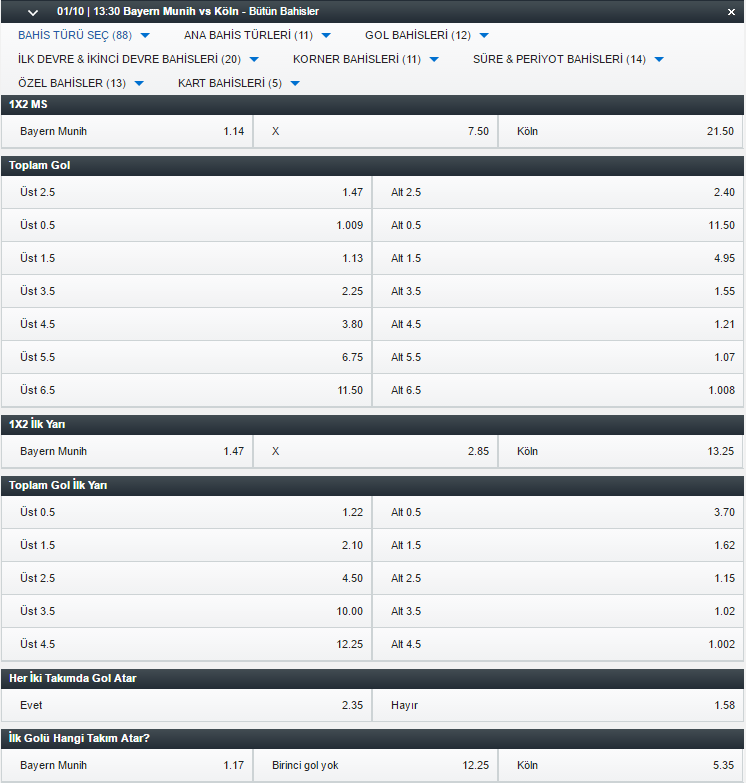The width and height of the screenshot is (746, 783).
Task: Choose Üst 2.5 Toplam Gol at 1.47
Action: pos(186,192)
